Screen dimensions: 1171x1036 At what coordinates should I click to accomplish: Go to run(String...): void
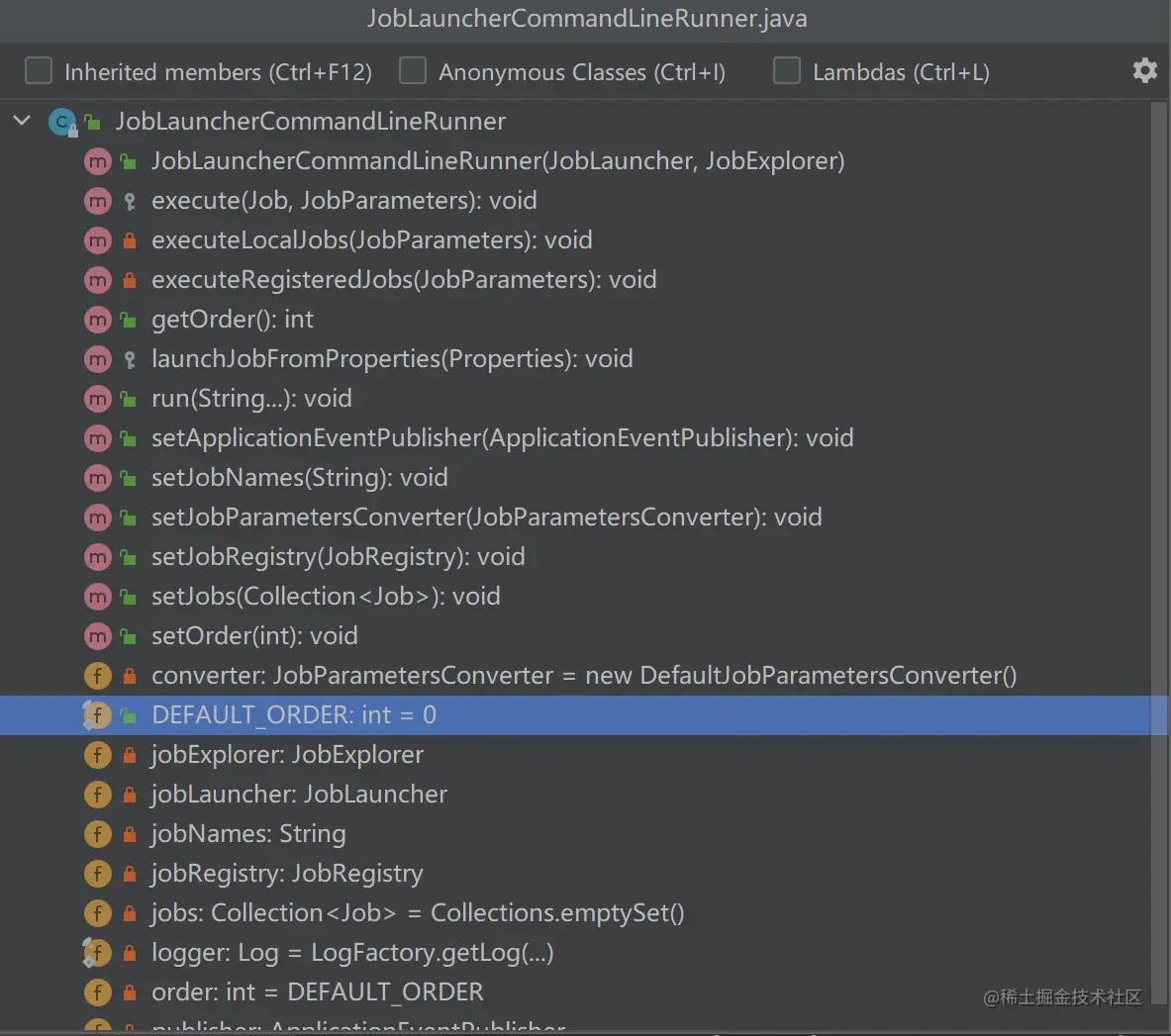(251, 399)
